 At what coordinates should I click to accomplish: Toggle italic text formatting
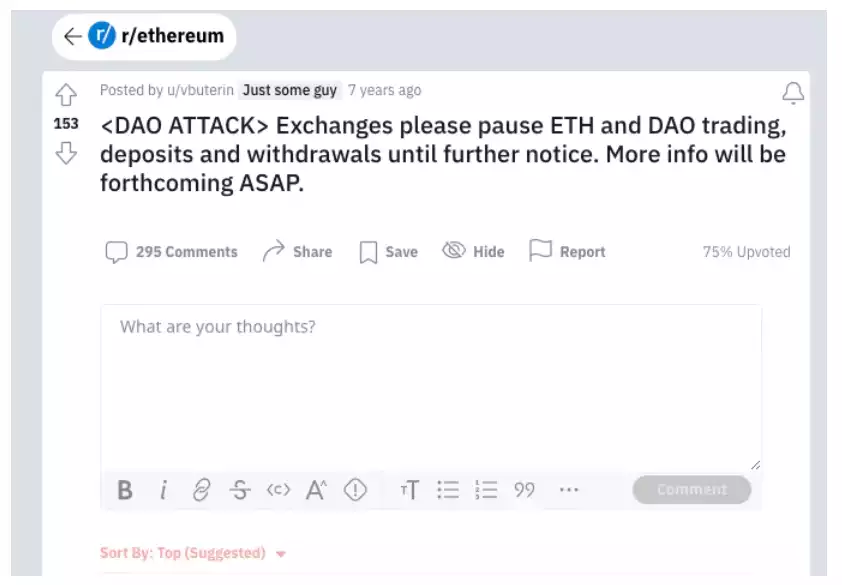point(163,490)
